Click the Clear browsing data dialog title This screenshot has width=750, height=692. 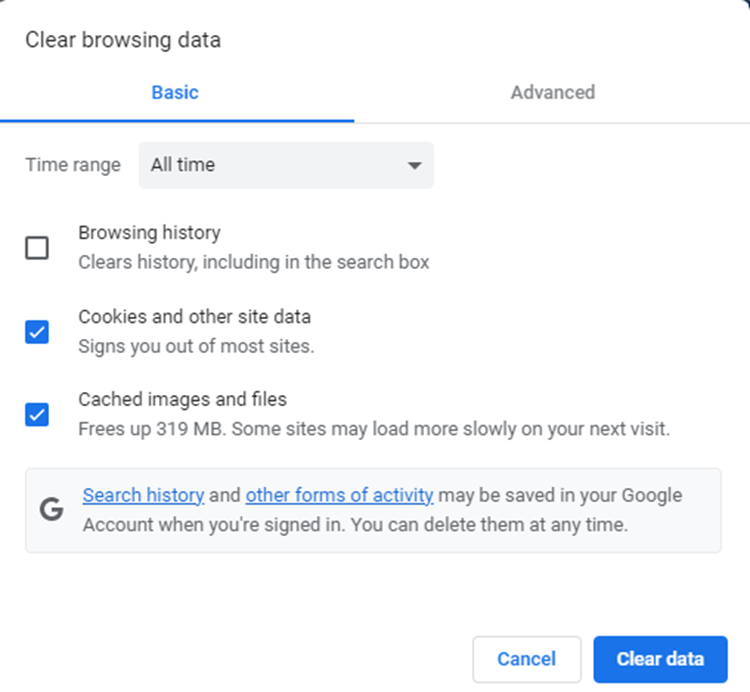(x=123, y=40)
